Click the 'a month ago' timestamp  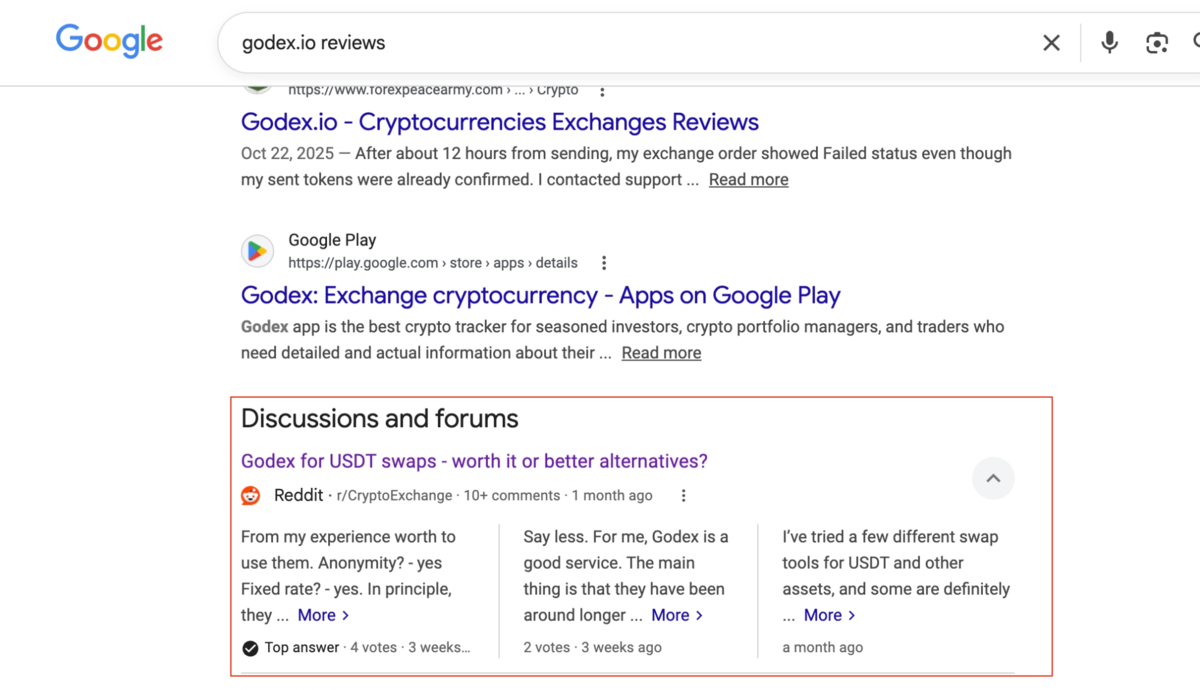[822, 648]
